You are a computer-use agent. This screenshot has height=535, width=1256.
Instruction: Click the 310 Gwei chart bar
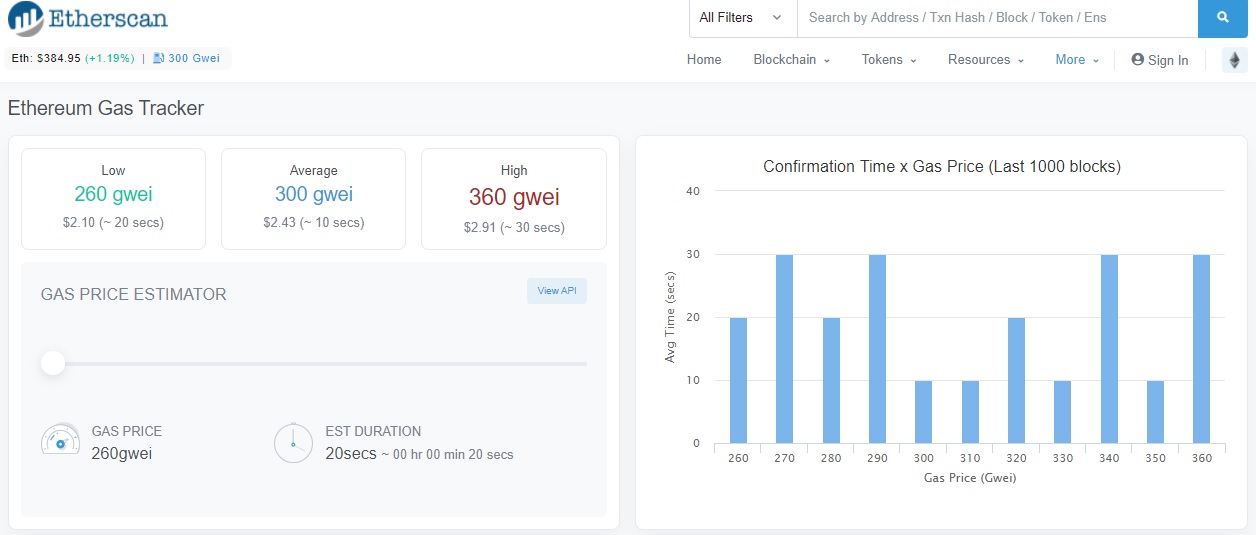(970, 412)
